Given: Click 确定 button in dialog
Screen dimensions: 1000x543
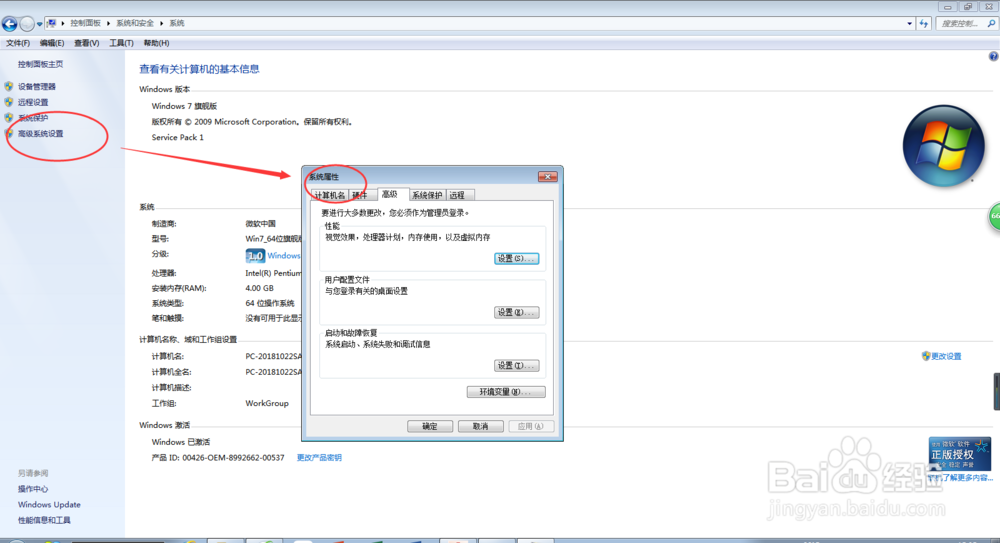Looking at the screenshot, I should [x=430, y=426].
